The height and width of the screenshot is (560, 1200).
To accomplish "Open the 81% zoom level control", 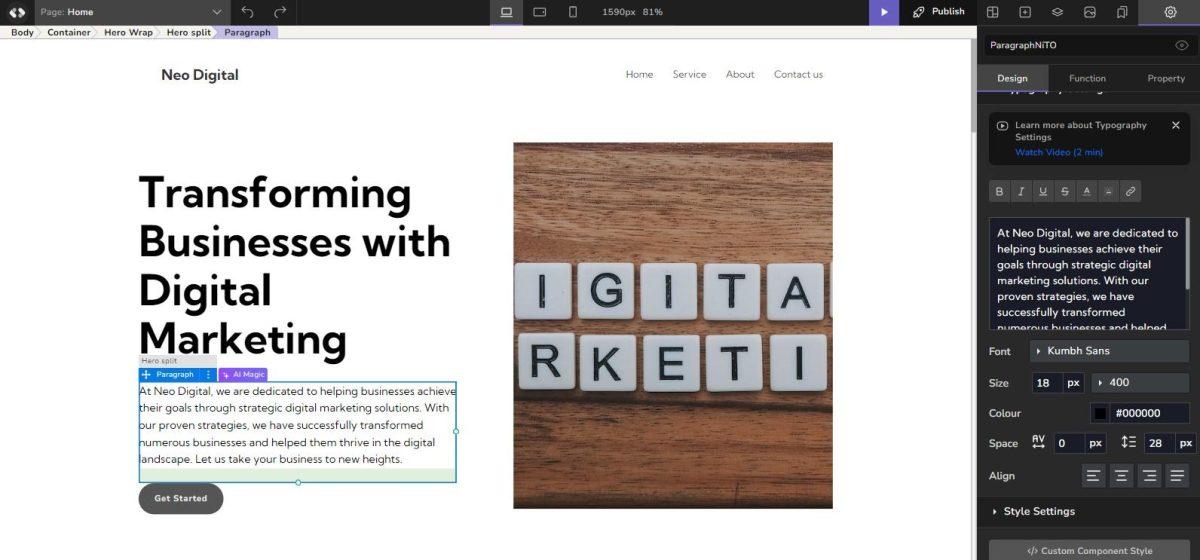I will click(x=652, y=12).
